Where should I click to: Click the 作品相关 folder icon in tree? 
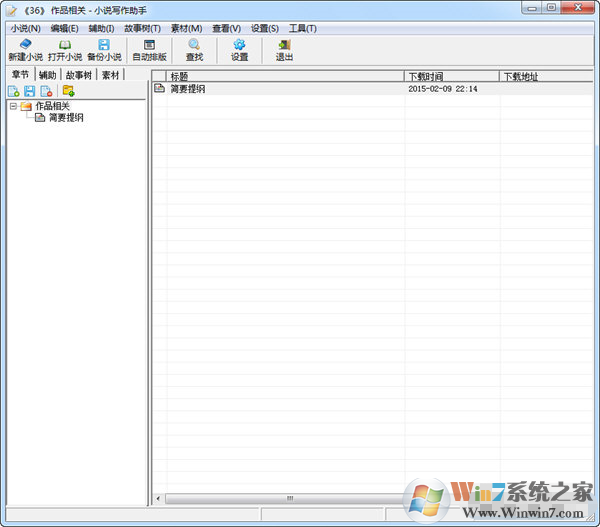(26, 106)
